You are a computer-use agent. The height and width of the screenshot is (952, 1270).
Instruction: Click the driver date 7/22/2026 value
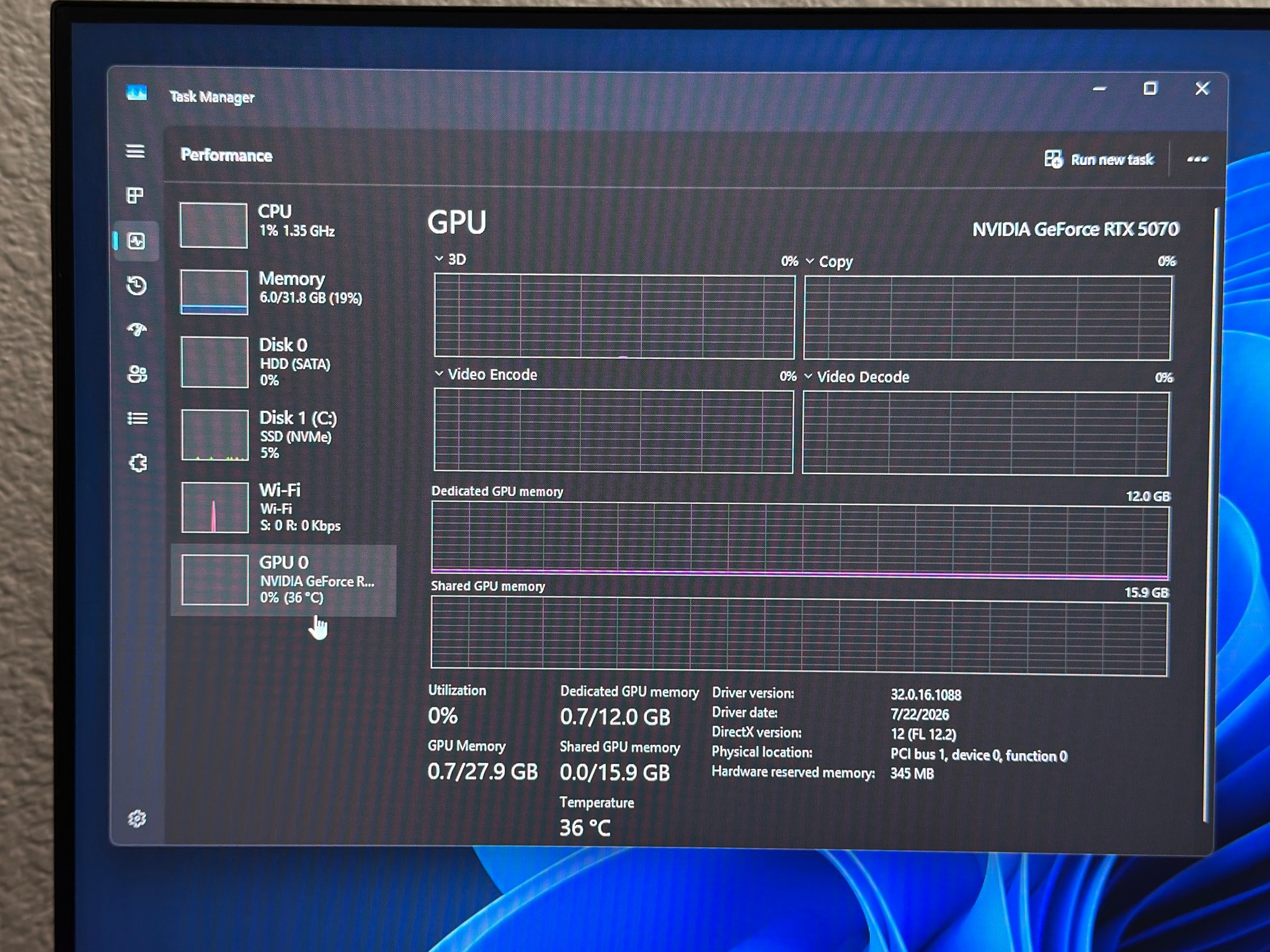(920, 715)
